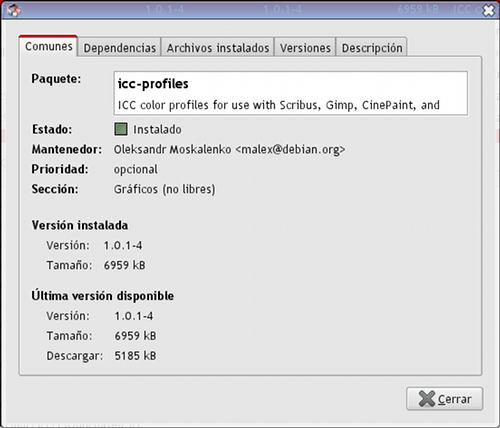Click the 'Versión instalada' heading
Image resolution: width=500 pixels, height=428 pixels.
pos(80,225)
